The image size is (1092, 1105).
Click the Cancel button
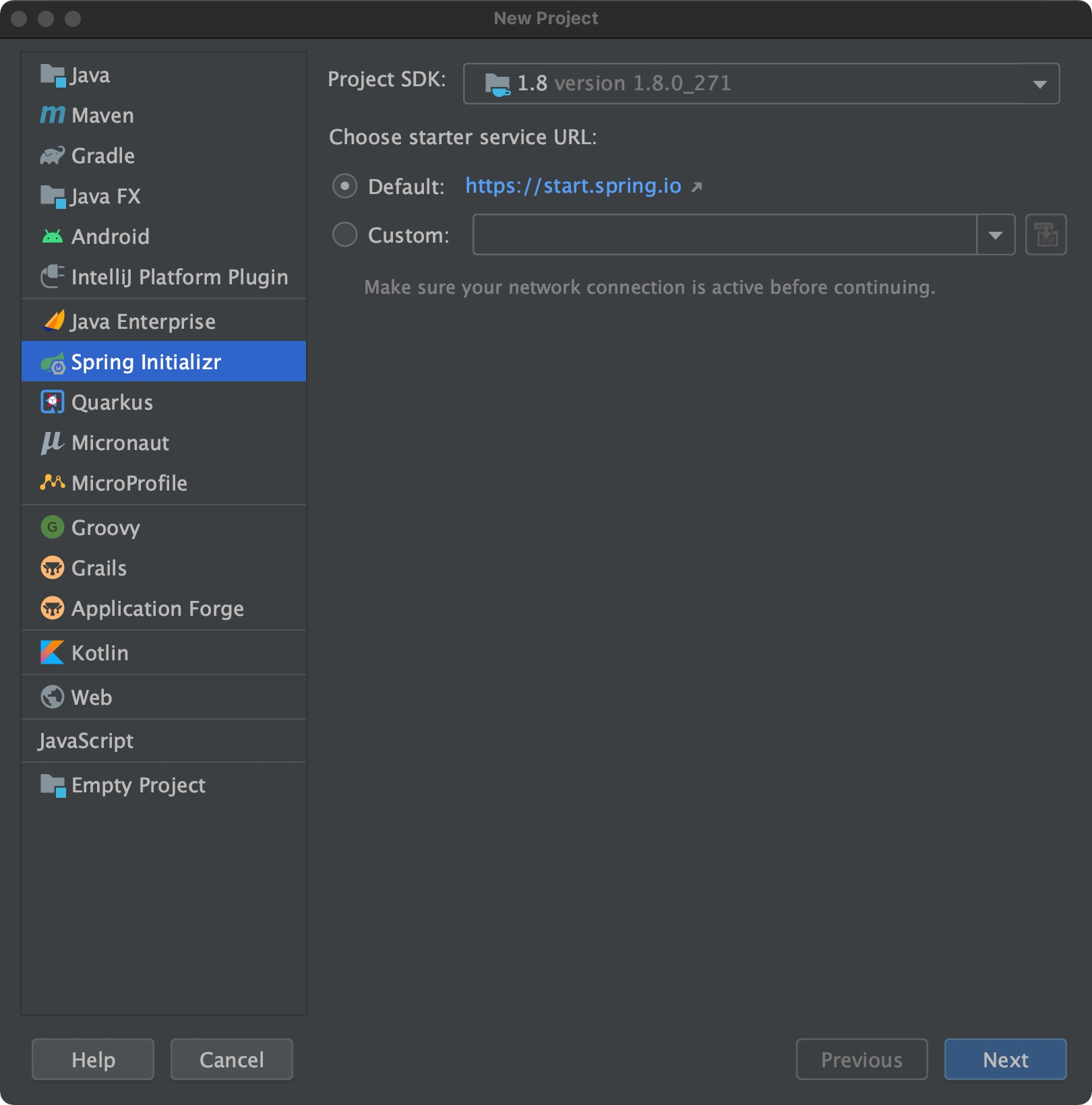(x=232, y=1059)
